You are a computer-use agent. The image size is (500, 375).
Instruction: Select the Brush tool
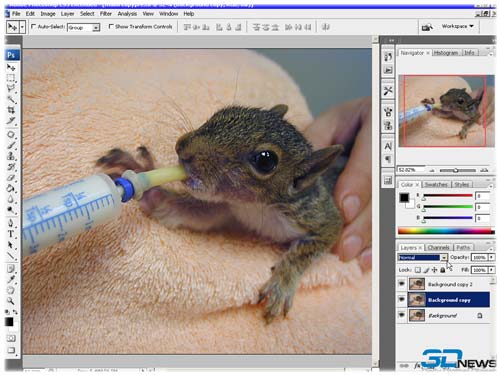(x=11, y=146)
